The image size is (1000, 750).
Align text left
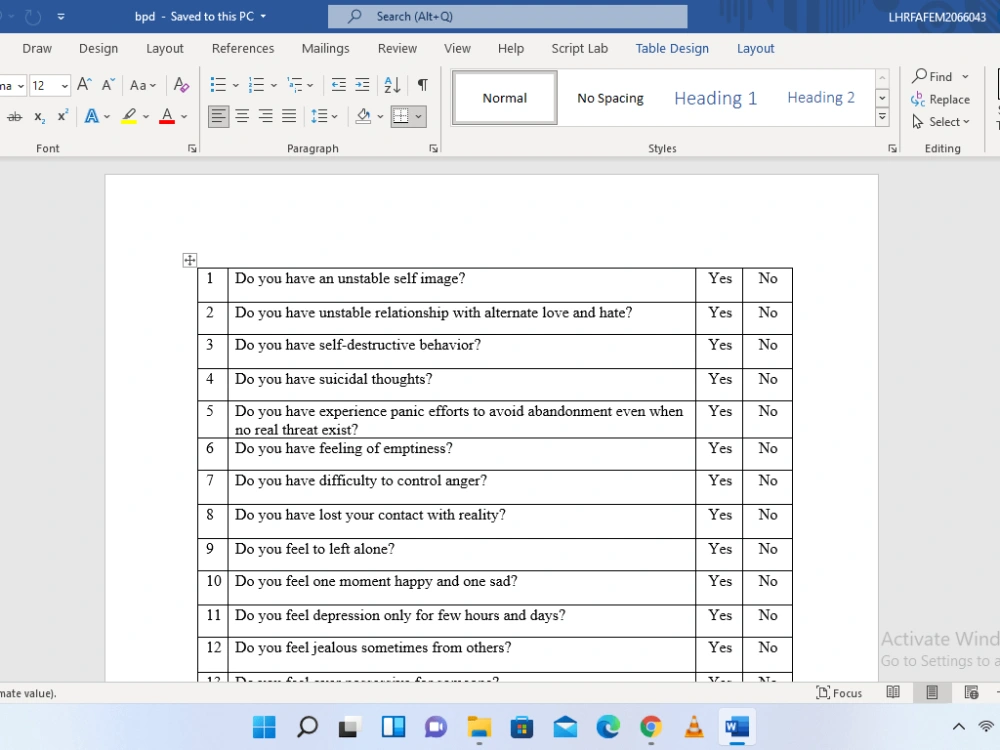(218, 116)
